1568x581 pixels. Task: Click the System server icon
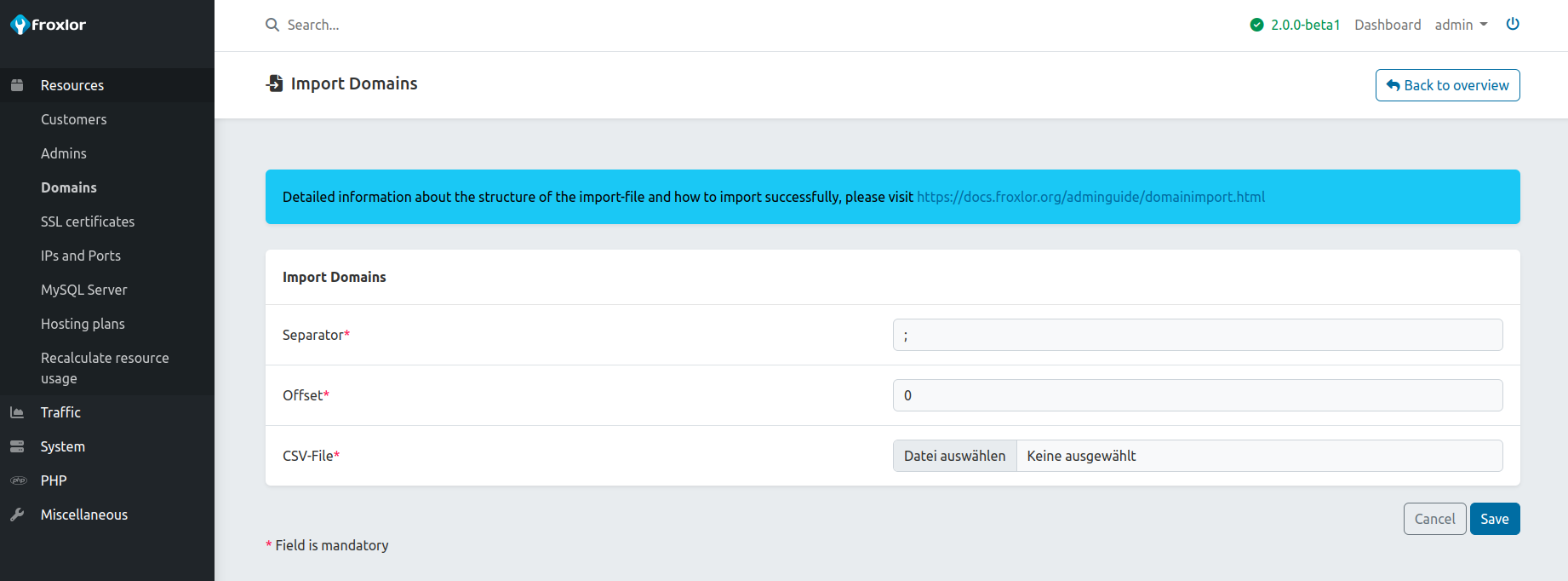(17, 446)
